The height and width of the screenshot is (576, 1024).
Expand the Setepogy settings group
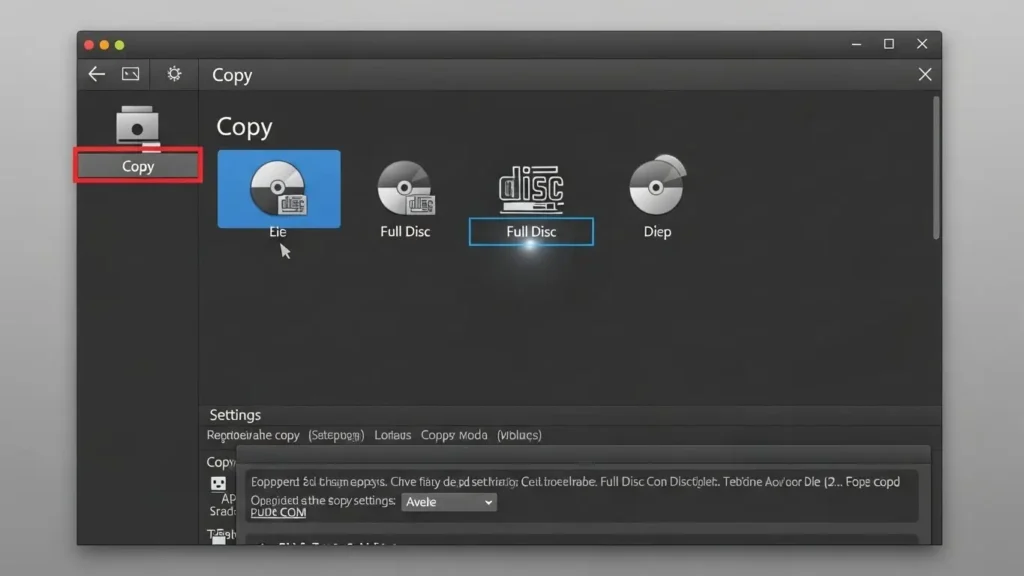click(x=336, y=435)
